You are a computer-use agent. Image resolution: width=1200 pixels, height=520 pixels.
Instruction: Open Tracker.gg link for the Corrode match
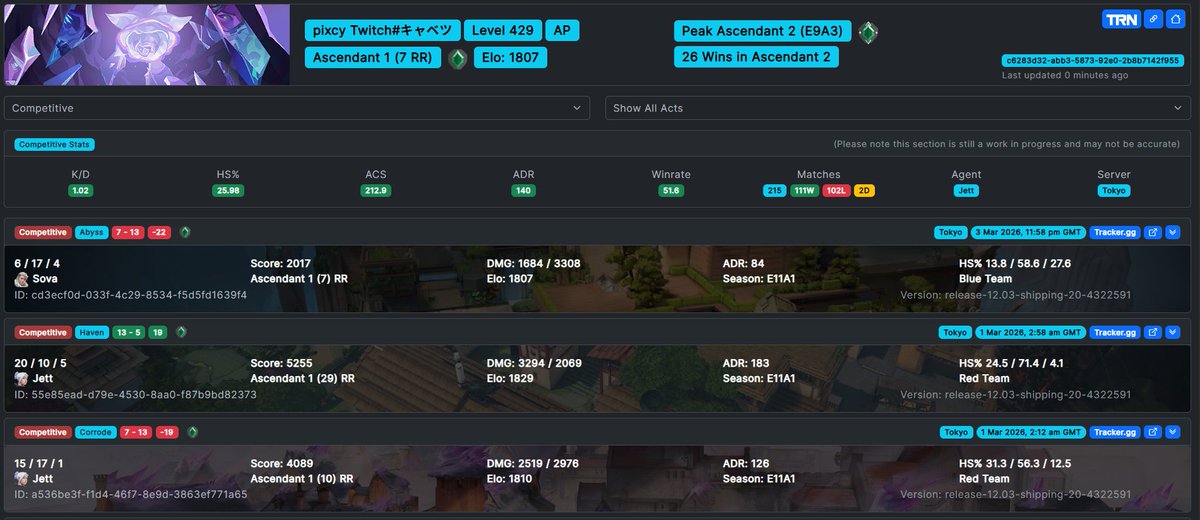coord(1114,433)
